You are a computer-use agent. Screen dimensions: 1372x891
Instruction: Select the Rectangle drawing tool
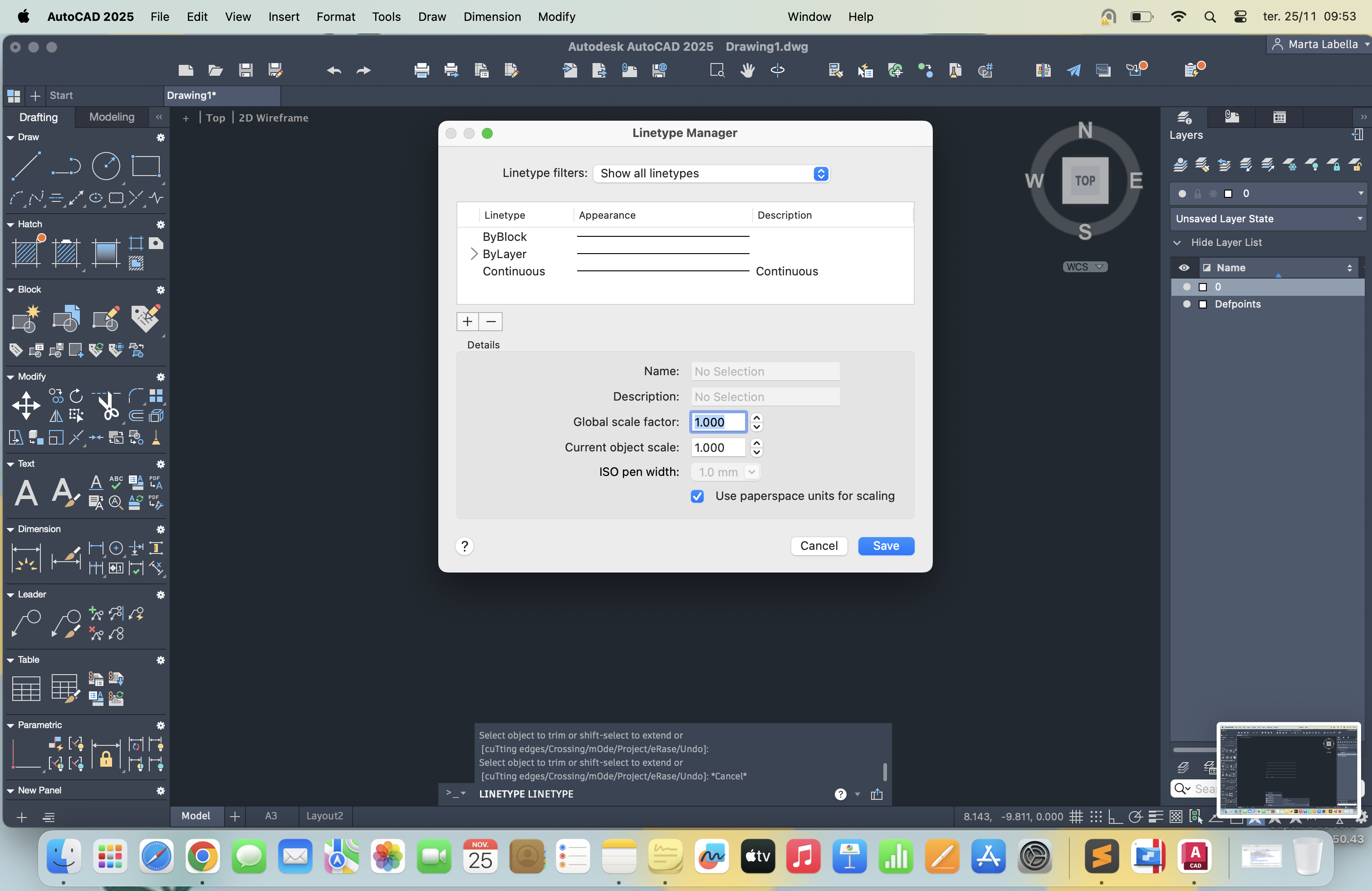coord(145,166)
